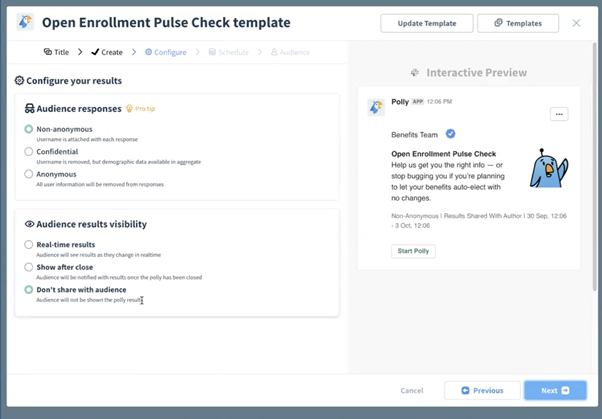Choose Anonymous audience responses
This screenshot has height=419, width=602.
(29, 174)
